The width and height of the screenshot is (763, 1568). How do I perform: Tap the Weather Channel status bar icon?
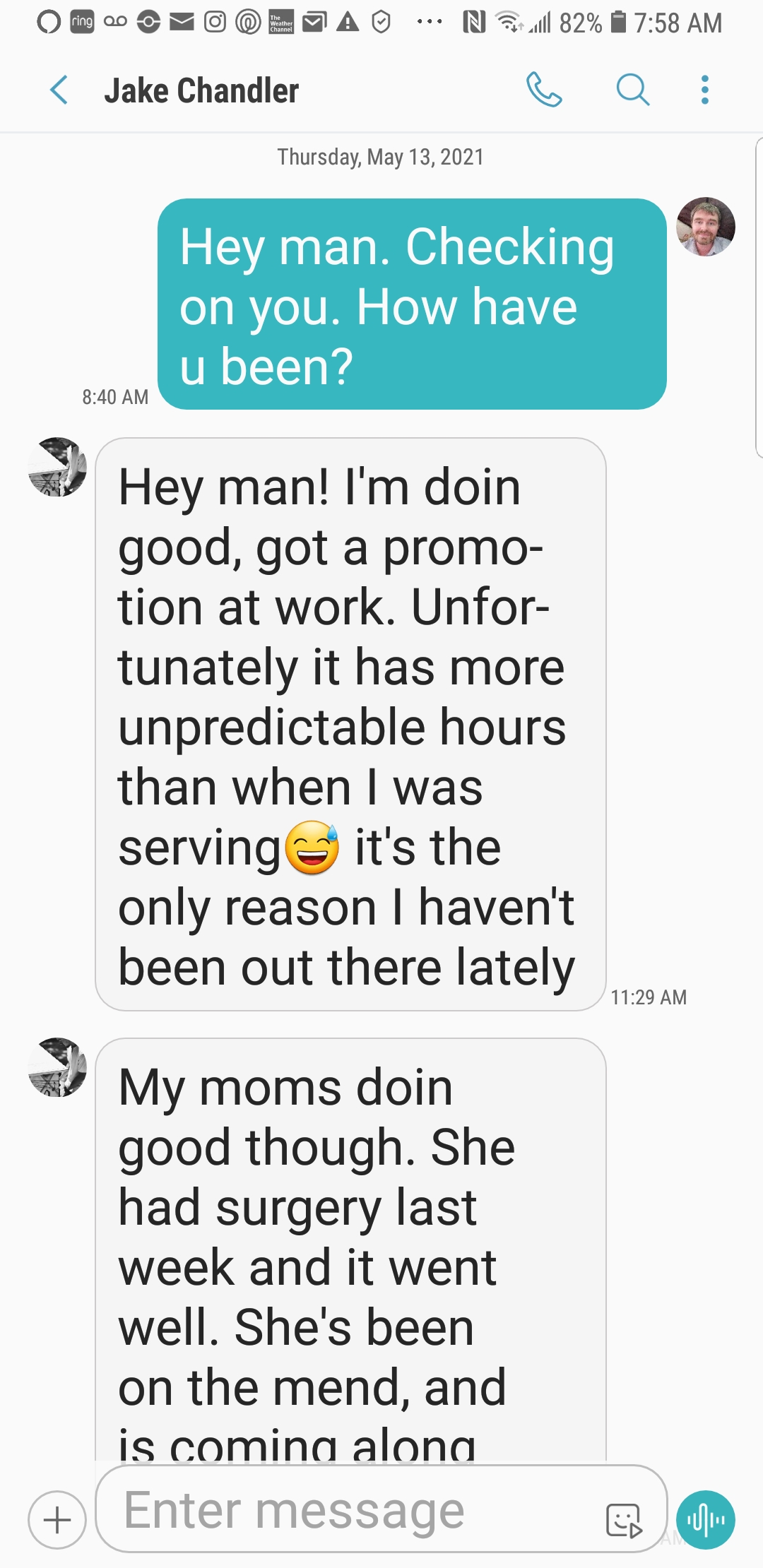[281, 23]
